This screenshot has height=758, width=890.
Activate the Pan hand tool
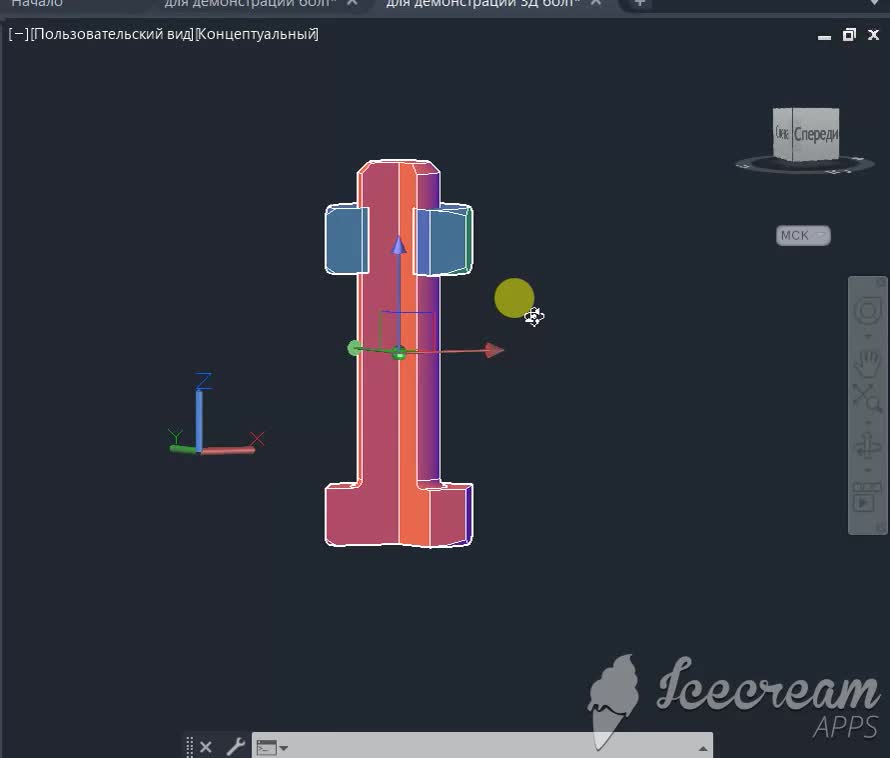pos(867,364)
